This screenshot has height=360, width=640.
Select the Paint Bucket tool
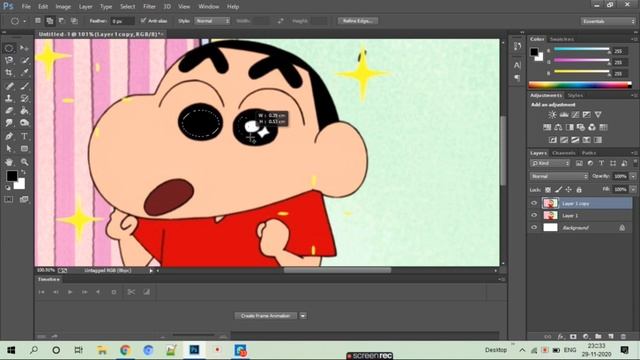pos(24,111)
